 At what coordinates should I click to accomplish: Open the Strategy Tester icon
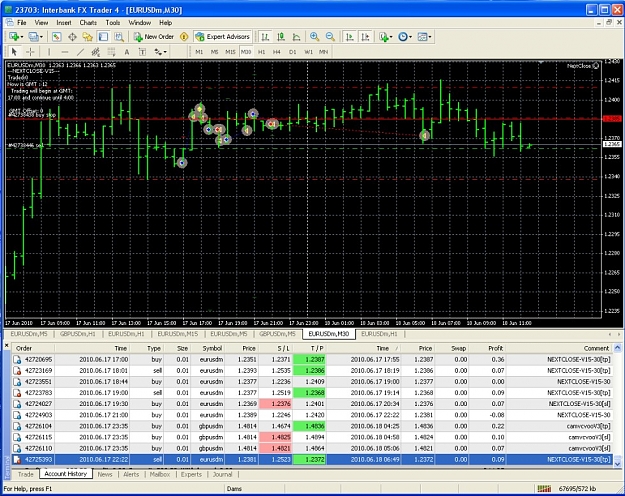pos(119,37)
